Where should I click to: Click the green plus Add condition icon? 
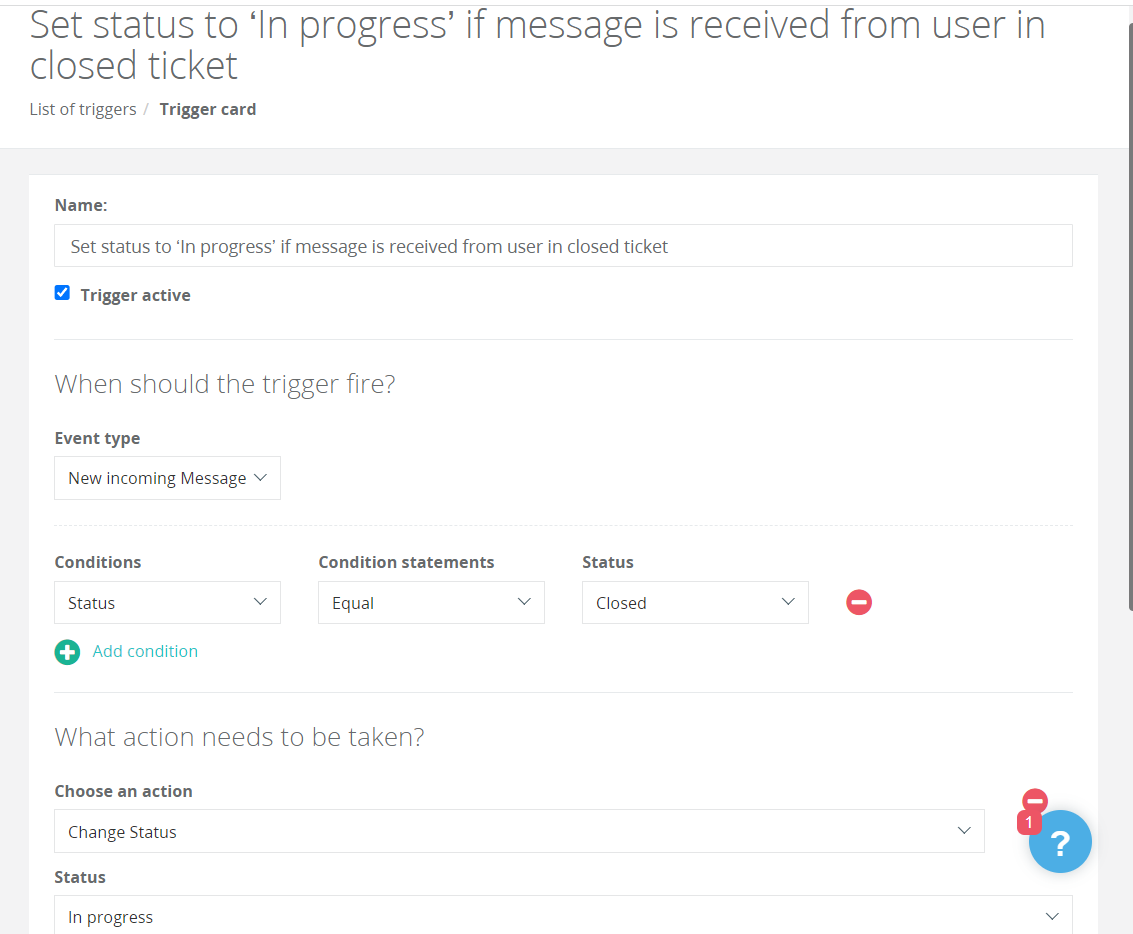pyautogui.click(x=67, y=652)
